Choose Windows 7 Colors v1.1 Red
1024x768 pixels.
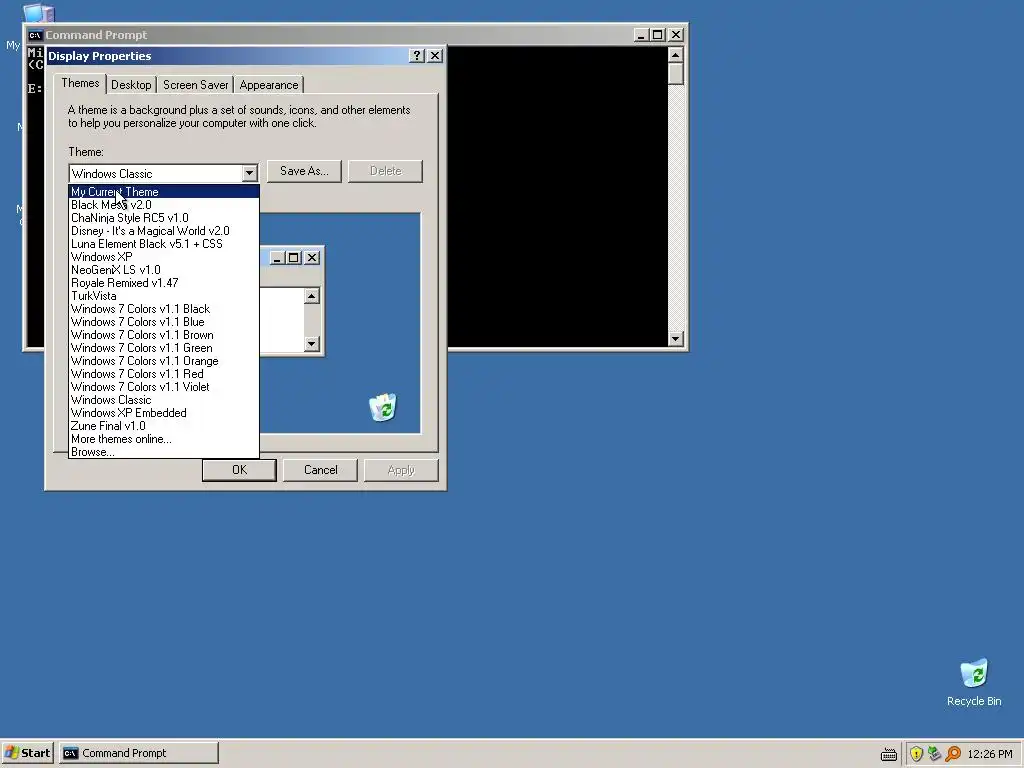[x=164, y=374]
